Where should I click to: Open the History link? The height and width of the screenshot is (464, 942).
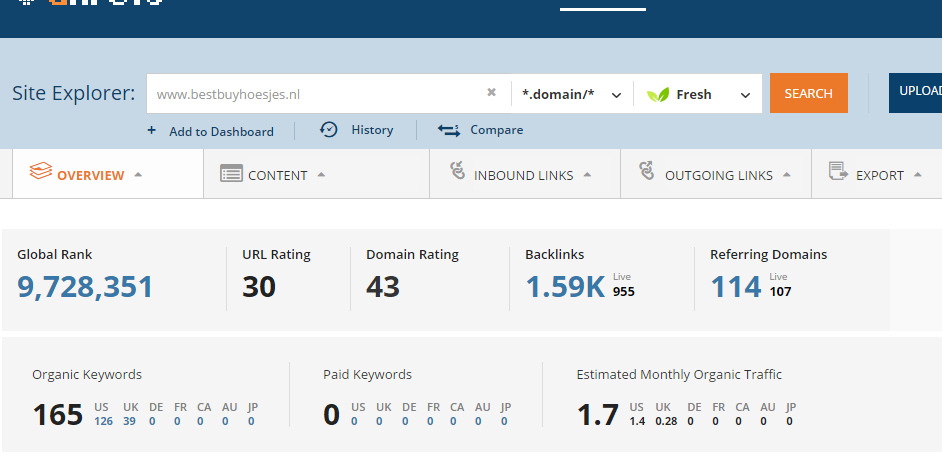[x=372, y=130]
